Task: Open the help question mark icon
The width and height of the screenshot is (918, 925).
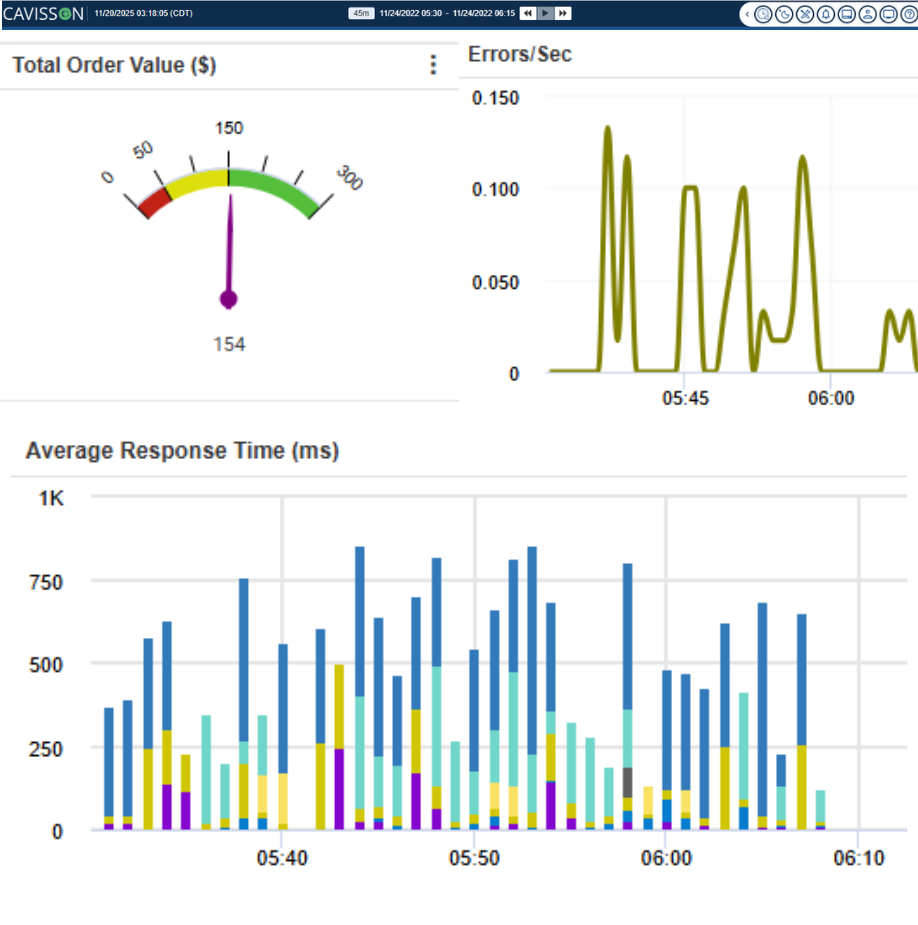Action: click(907, 14)
